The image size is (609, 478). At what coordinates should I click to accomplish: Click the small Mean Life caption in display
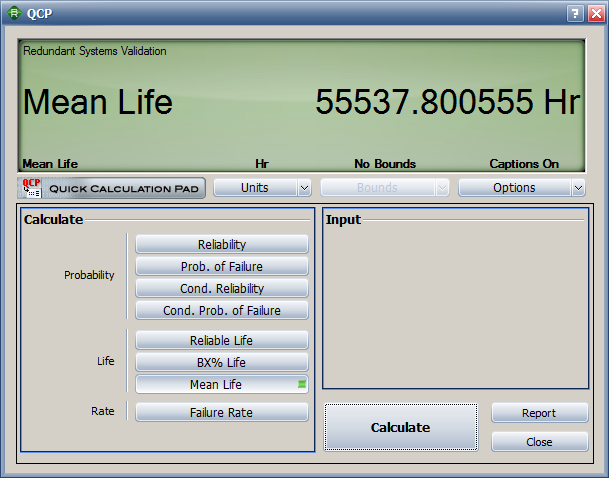pyautogui.click(x=50, y=164)
